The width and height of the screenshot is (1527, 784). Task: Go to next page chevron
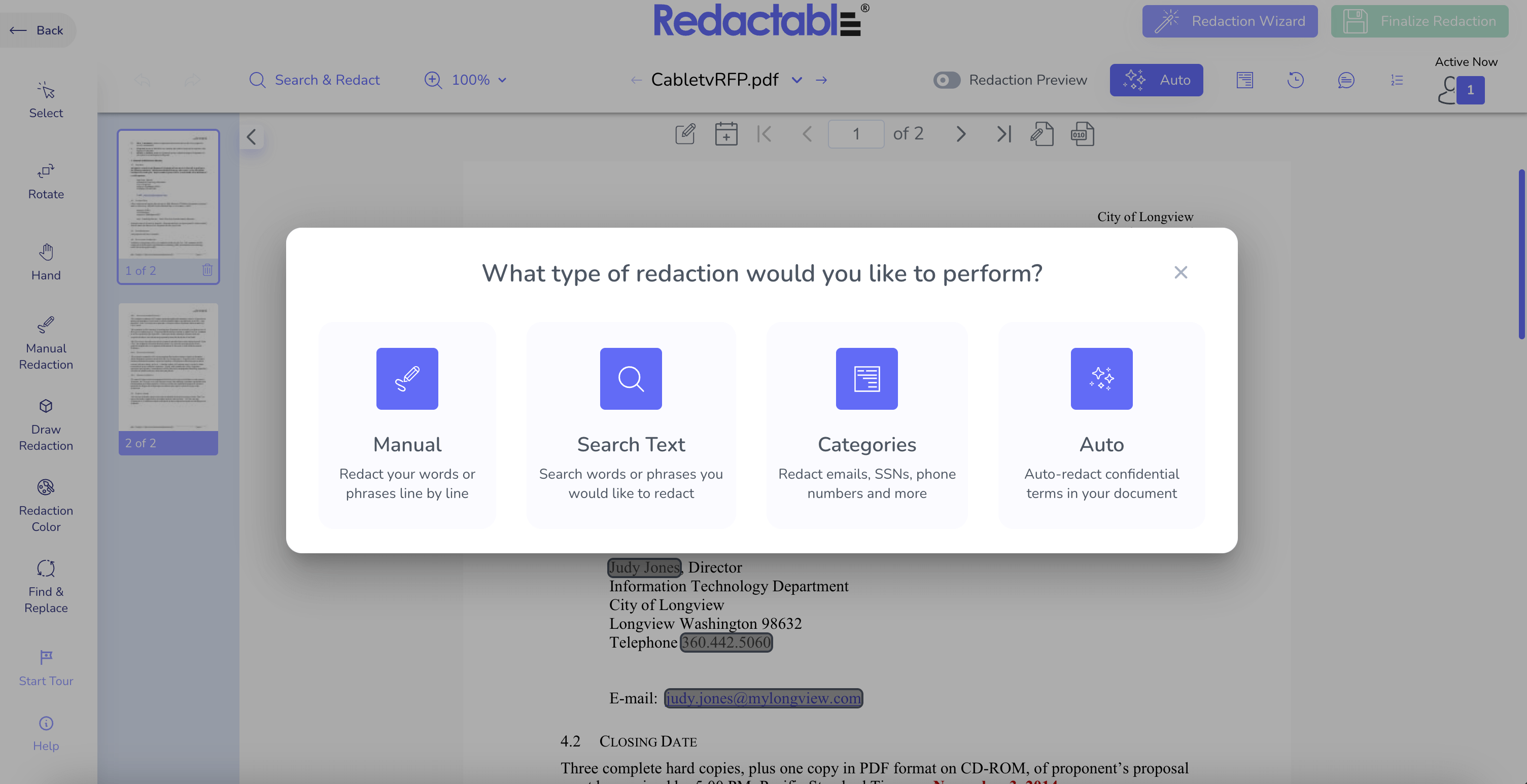tap(961, 134)
